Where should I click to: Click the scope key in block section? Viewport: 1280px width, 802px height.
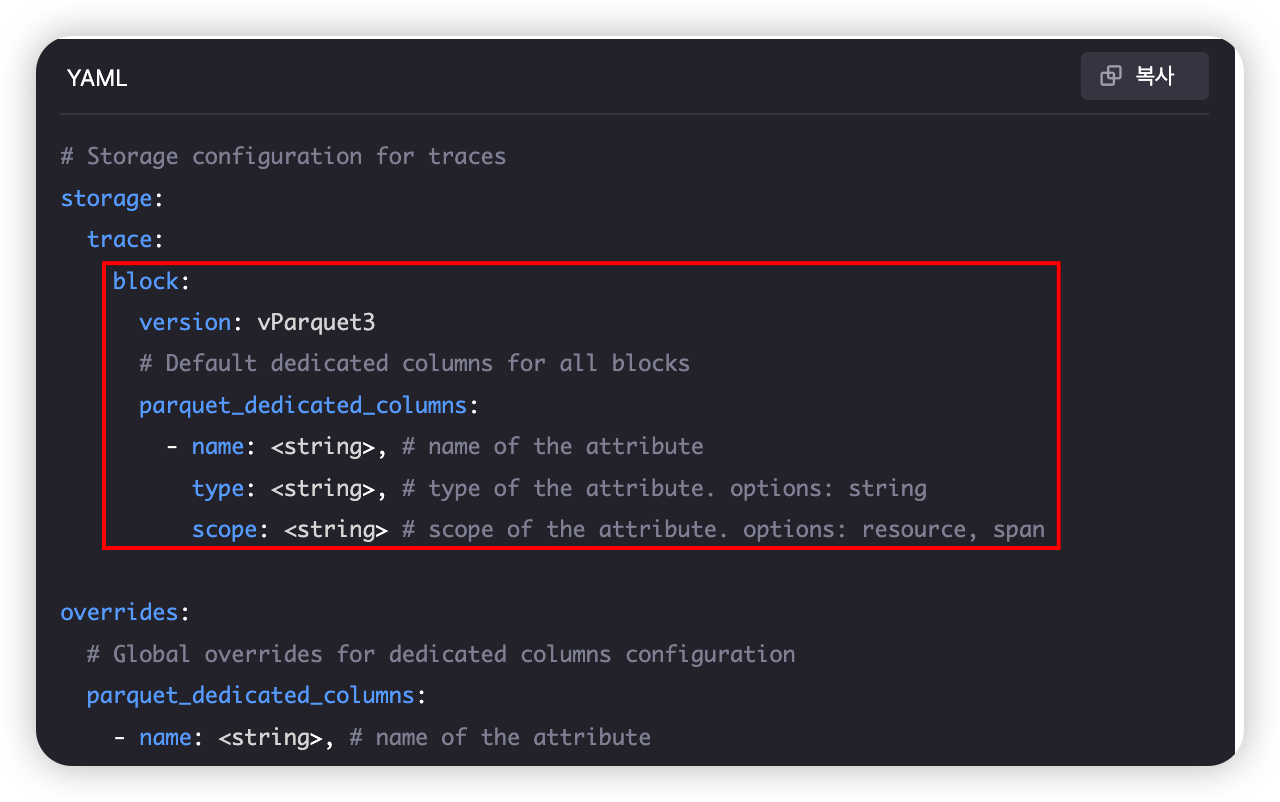click(225, 529)
